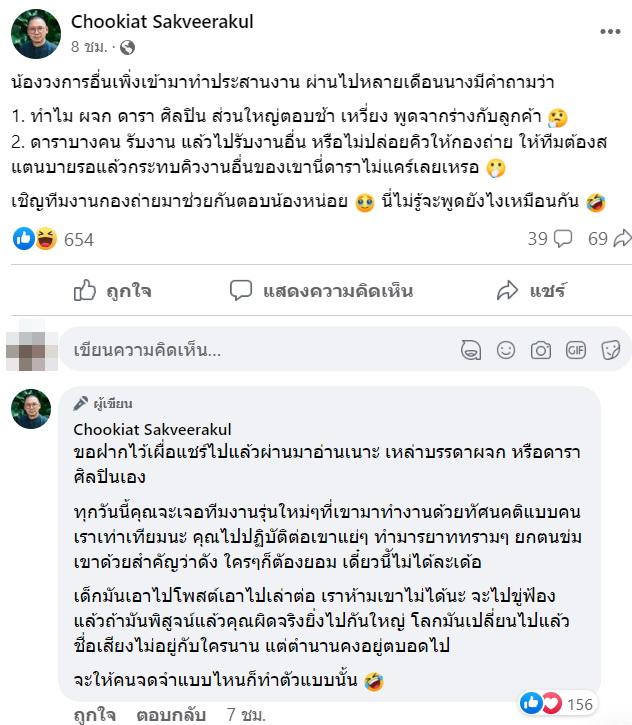View the 69 shares count

(x=608, y=239)
